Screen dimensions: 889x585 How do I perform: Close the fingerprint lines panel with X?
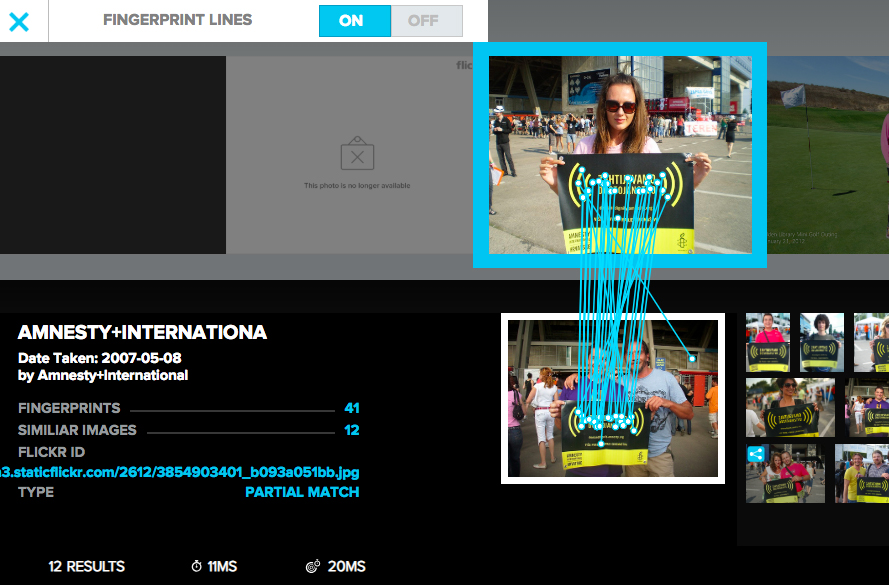point(19,21)
